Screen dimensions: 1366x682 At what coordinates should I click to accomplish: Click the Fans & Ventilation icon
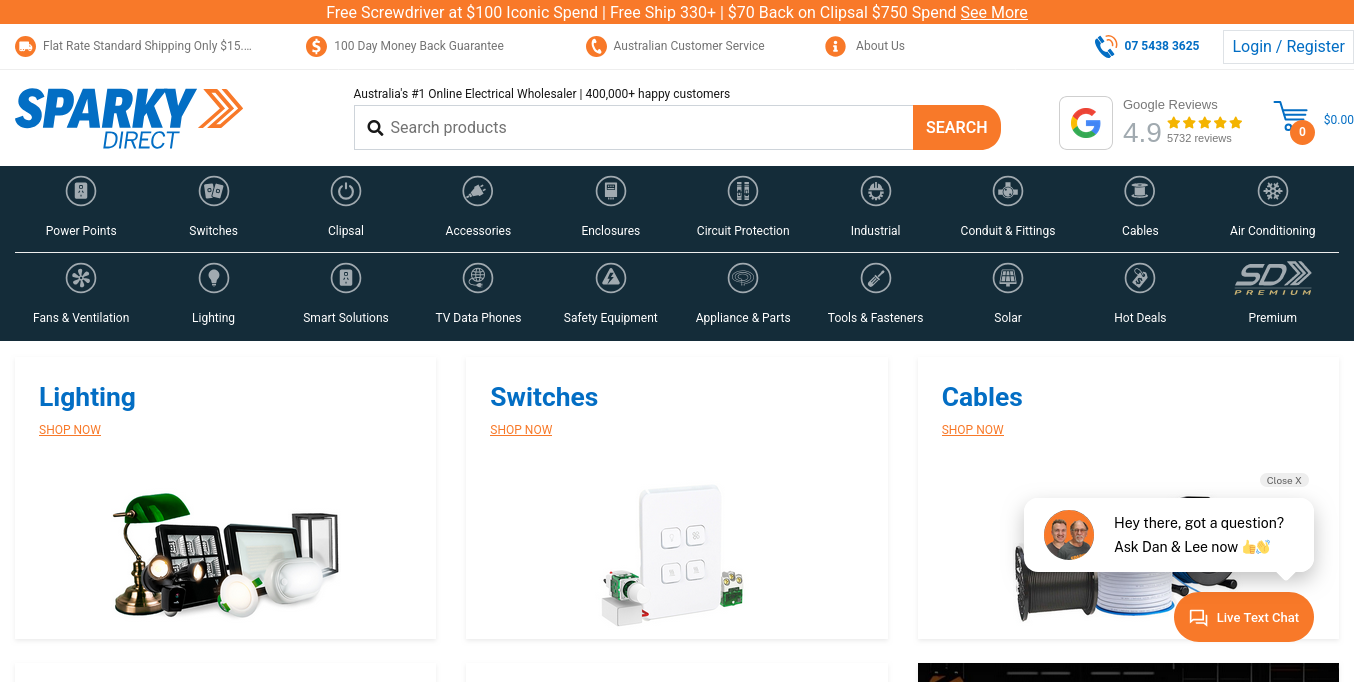[81, 278]
